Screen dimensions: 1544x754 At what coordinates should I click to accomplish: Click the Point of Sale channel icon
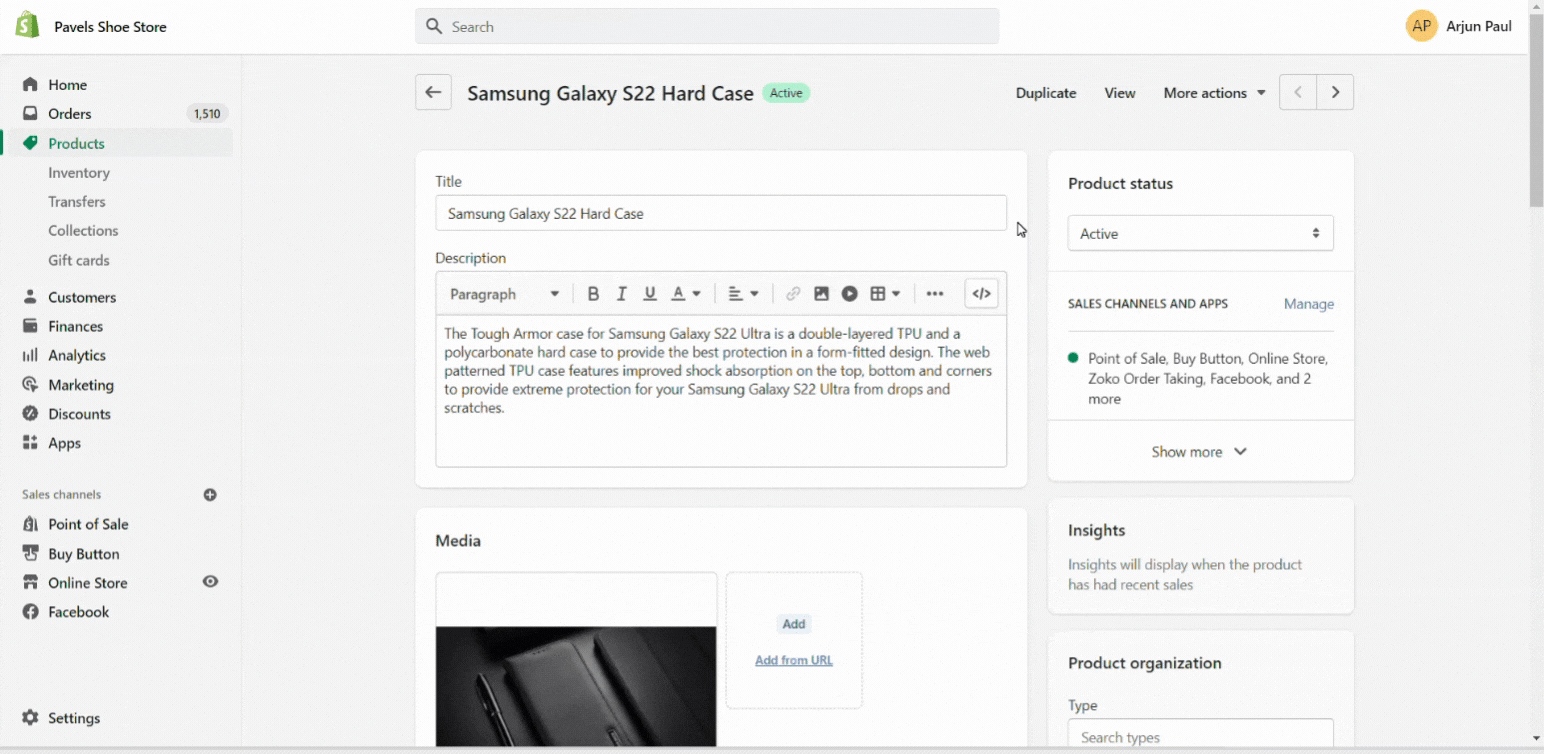30,524
